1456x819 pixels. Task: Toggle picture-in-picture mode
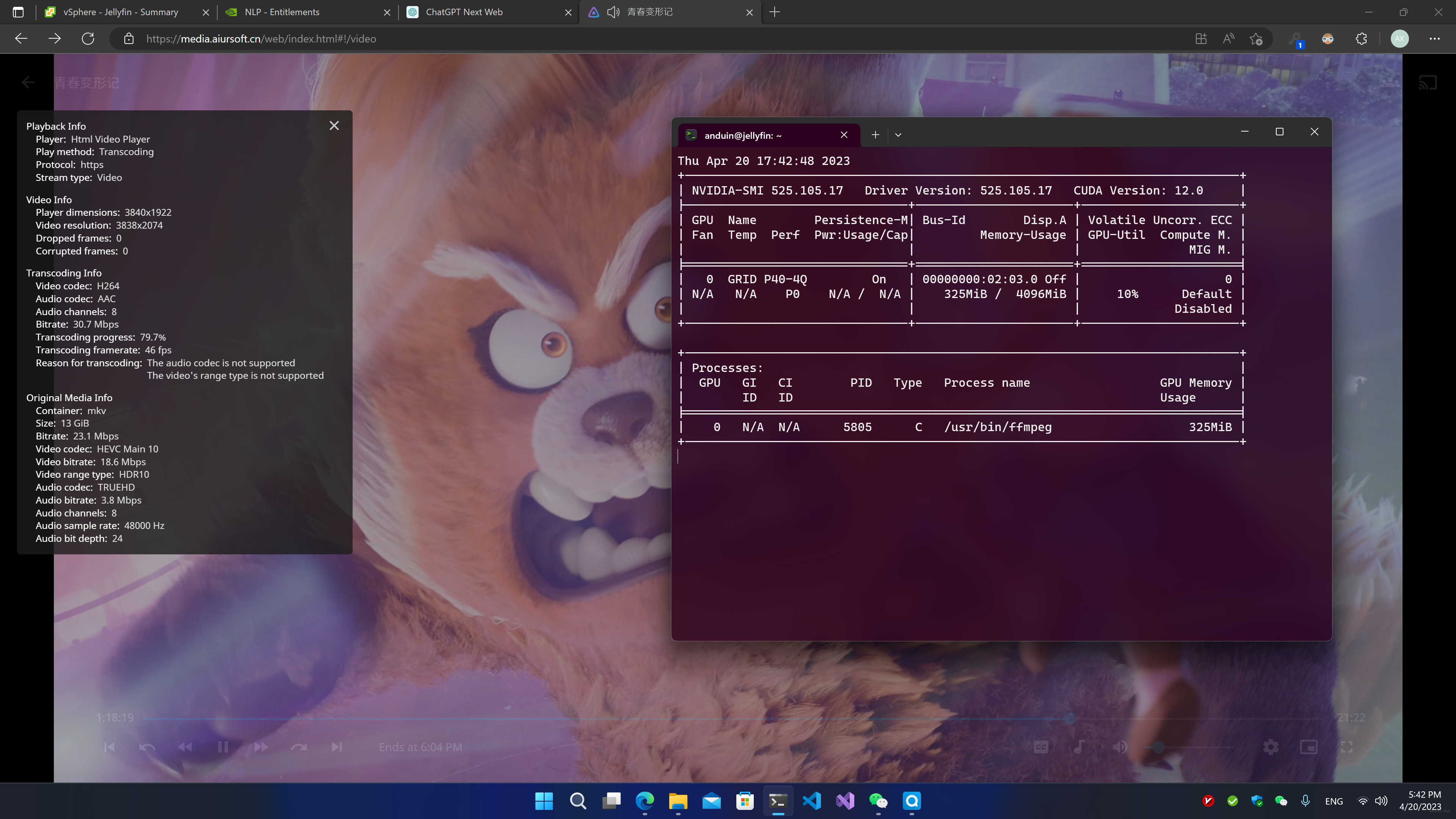point(1309,747)
